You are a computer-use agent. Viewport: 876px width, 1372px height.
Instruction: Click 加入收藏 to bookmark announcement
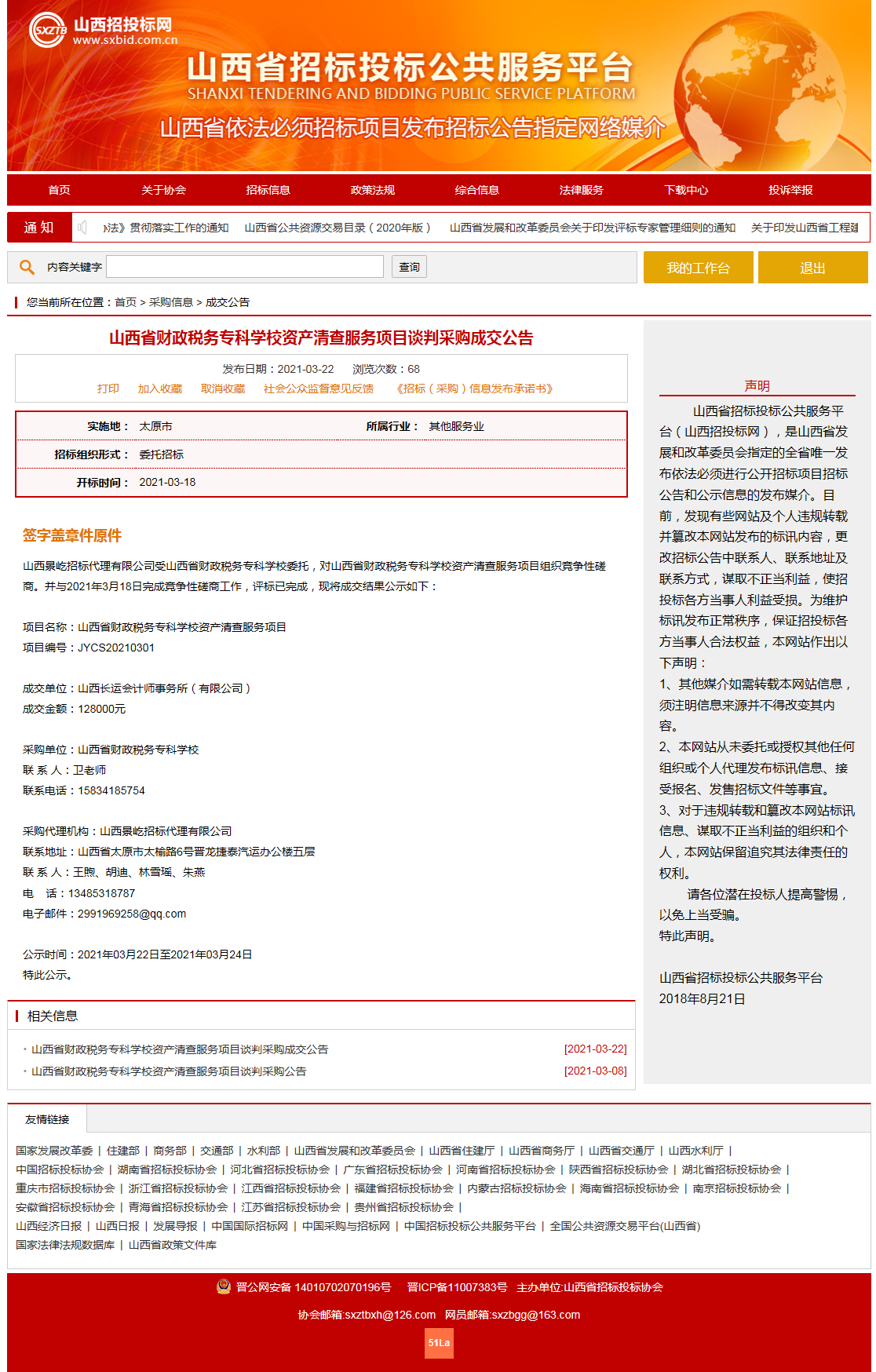159,389
